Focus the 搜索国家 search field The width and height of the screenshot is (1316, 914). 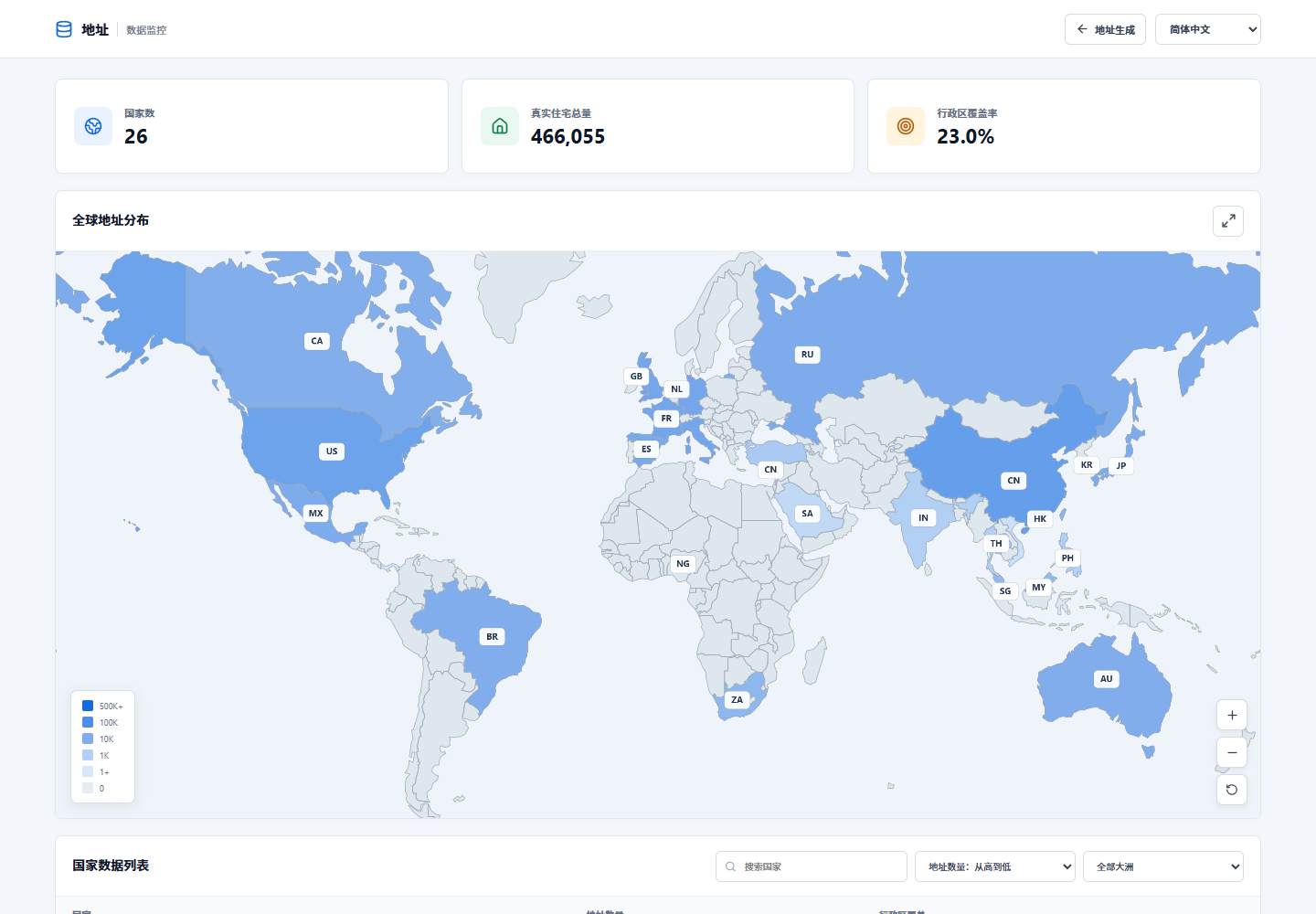tap(812, 866)
